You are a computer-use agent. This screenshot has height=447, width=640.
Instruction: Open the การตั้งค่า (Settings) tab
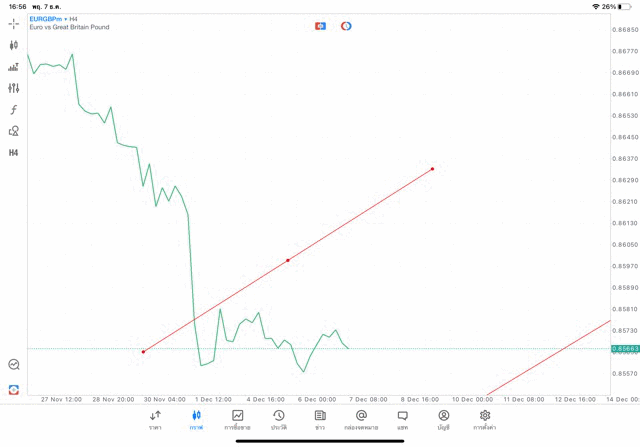[485, 419]
